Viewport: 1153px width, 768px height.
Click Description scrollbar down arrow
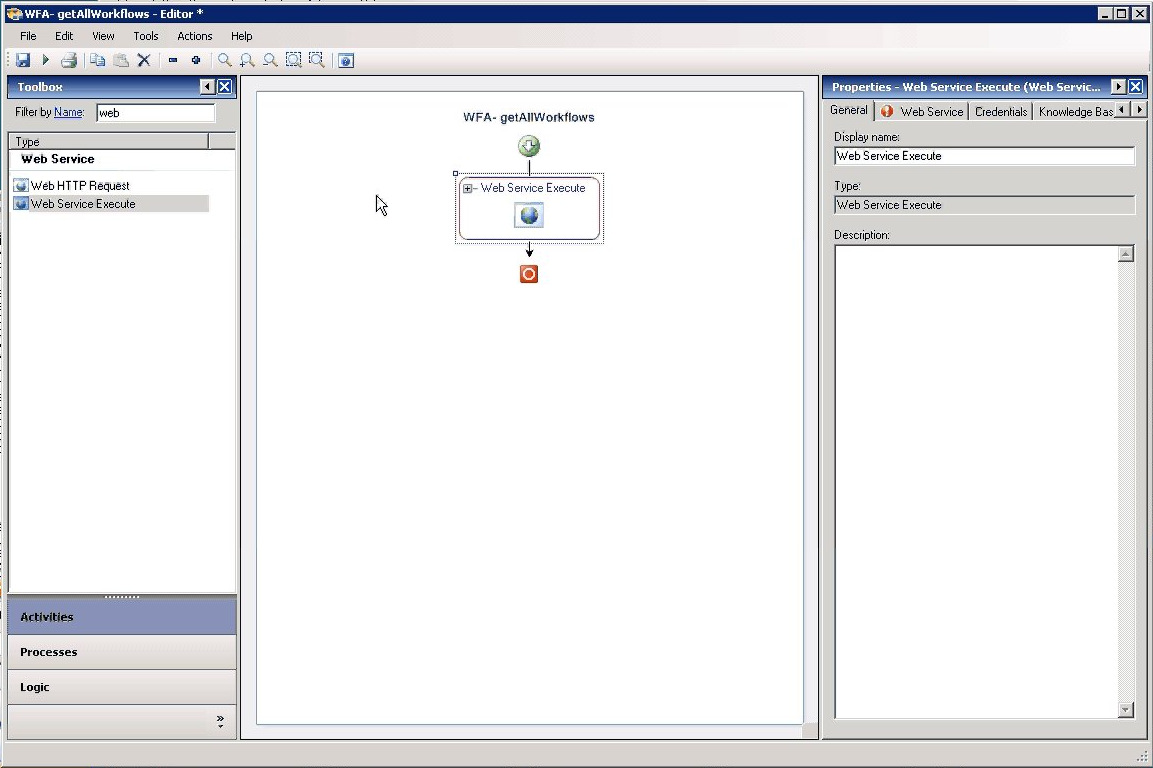1126,710
